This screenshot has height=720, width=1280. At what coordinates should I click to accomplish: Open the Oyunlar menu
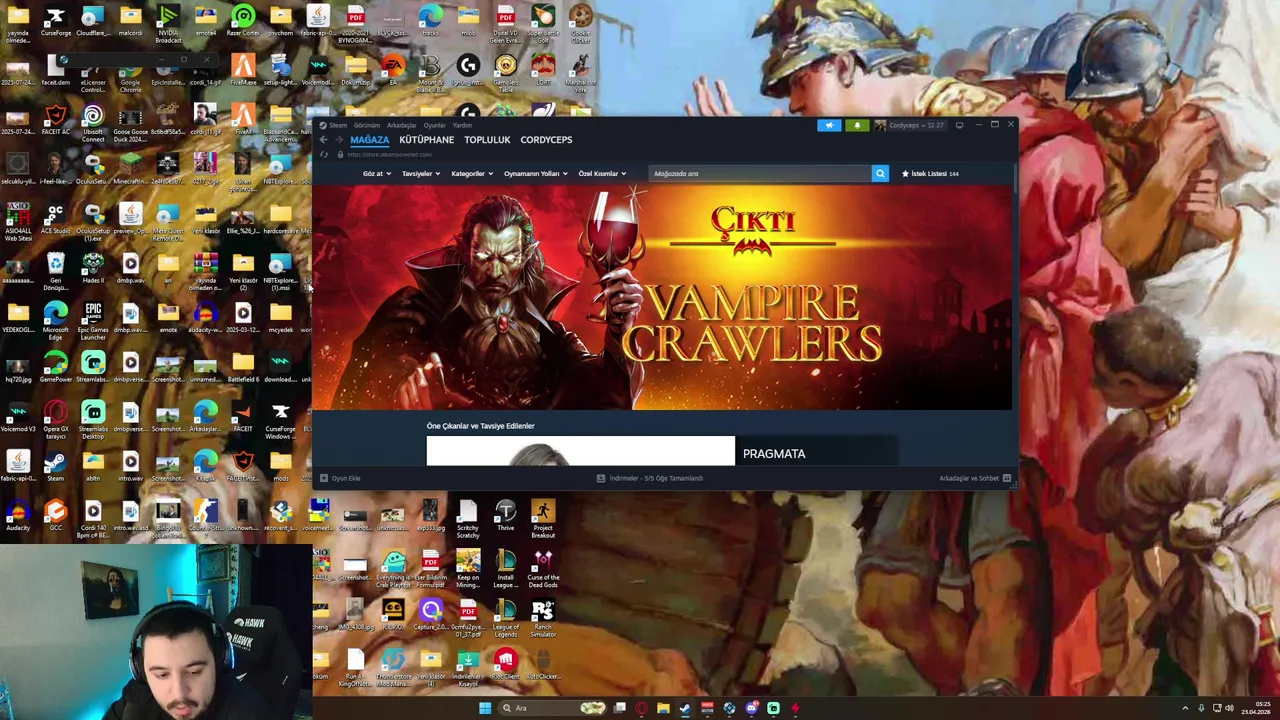click(x=434, y=126)
